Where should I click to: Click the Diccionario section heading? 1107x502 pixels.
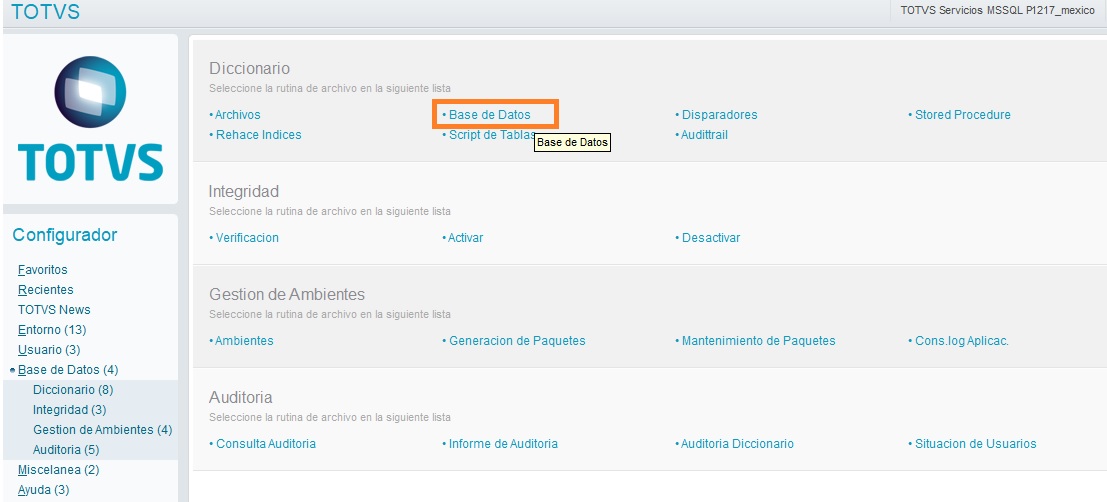point(249,68)
